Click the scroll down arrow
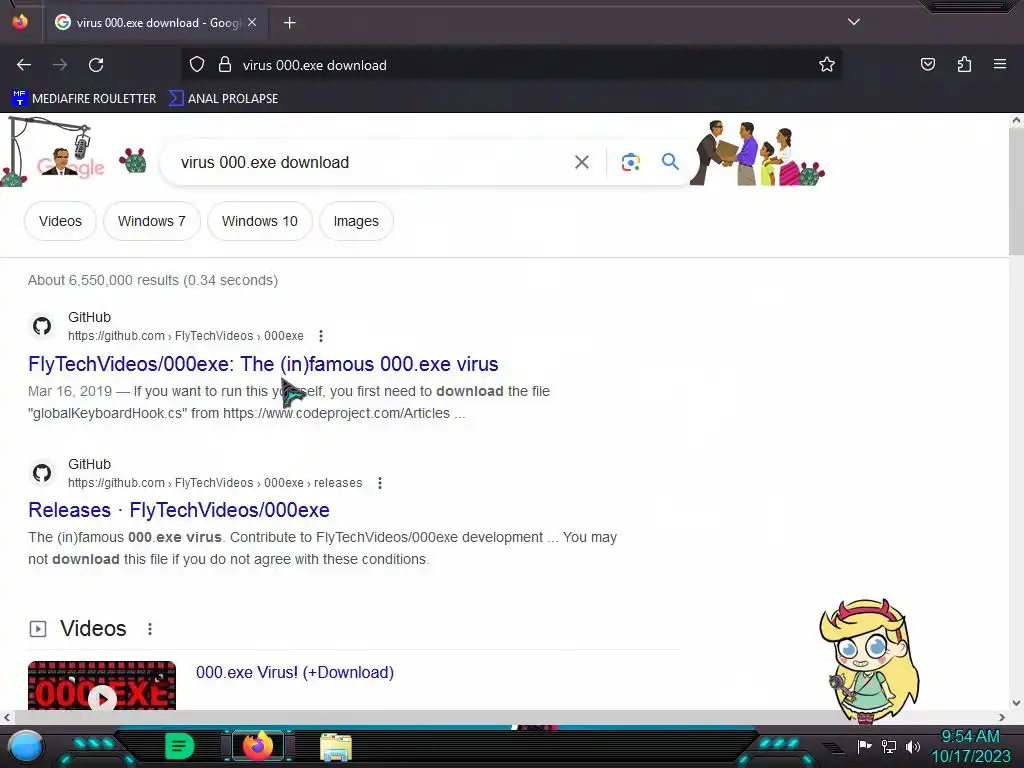 pyautogui.click(x=1016, y=703)
